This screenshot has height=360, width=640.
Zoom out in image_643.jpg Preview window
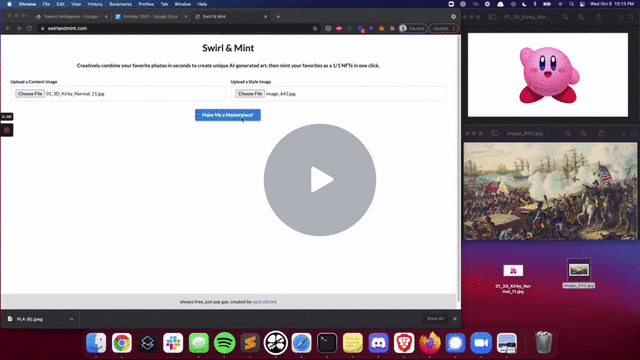568,133
